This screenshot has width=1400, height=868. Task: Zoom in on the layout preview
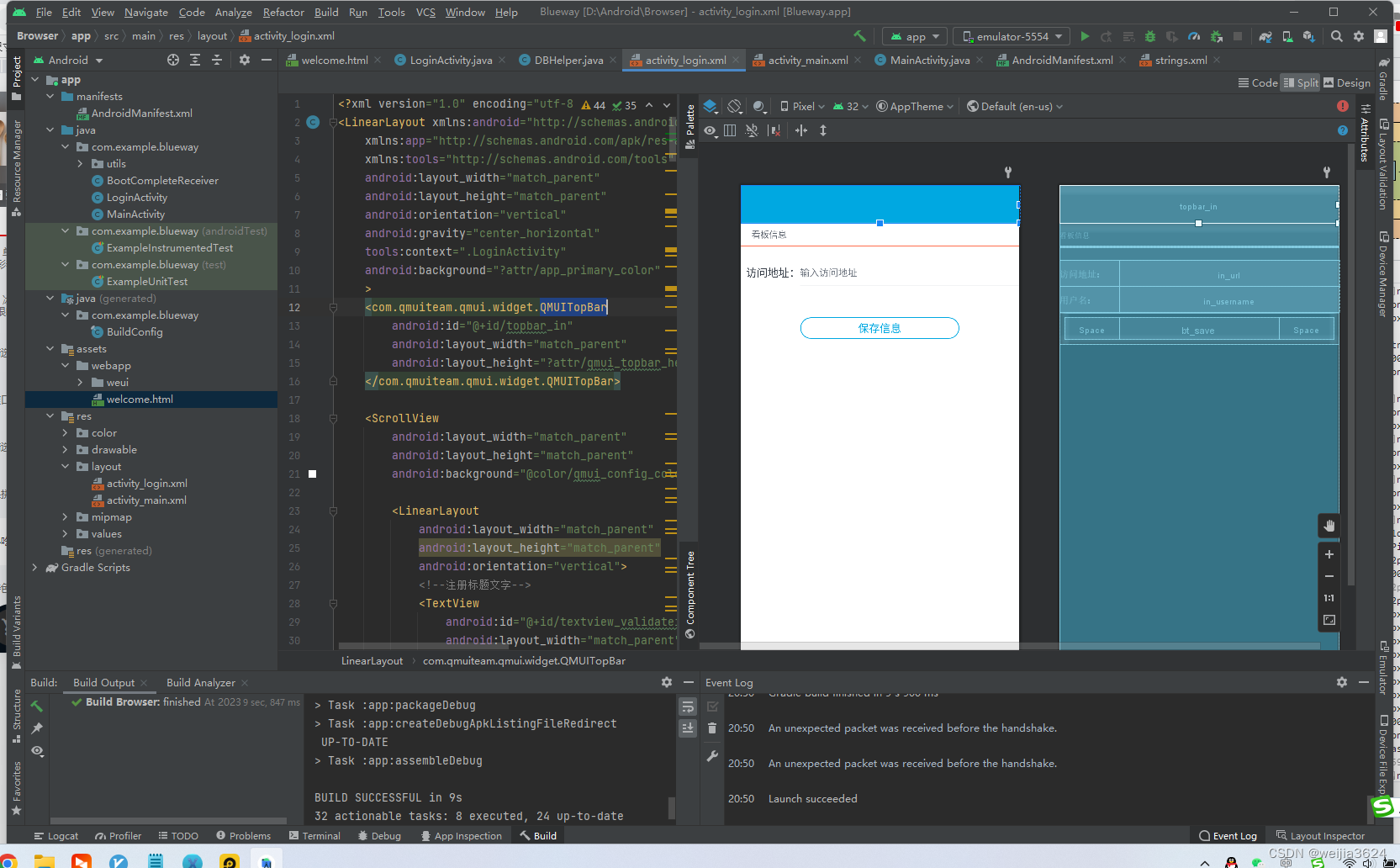pyautogui.click(x=1329, y=554)
